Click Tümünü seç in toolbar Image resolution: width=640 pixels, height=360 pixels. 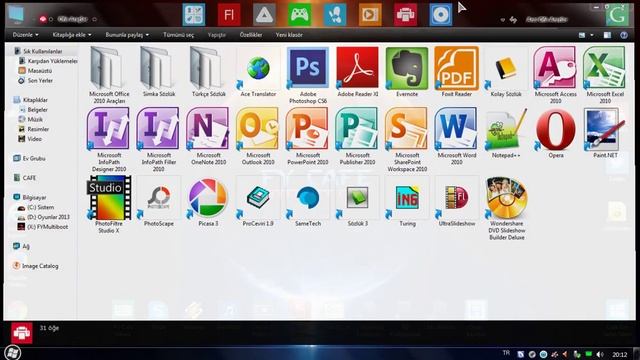178,35
